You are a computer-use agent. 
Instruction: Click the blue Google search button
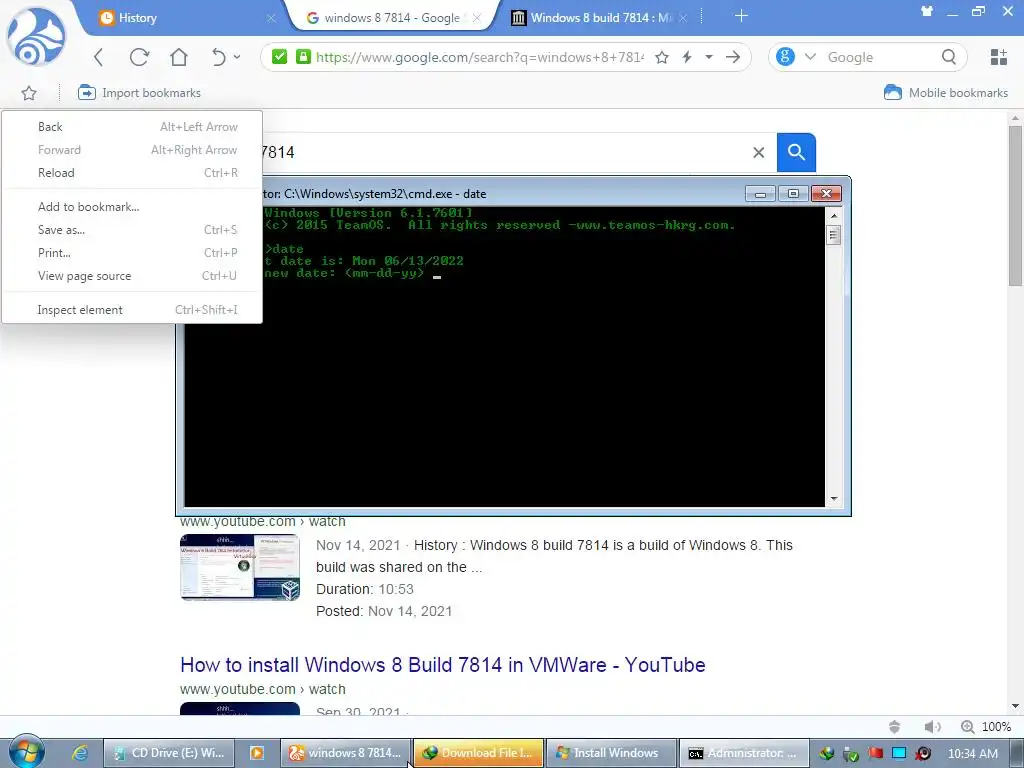(x=796, y=152)
